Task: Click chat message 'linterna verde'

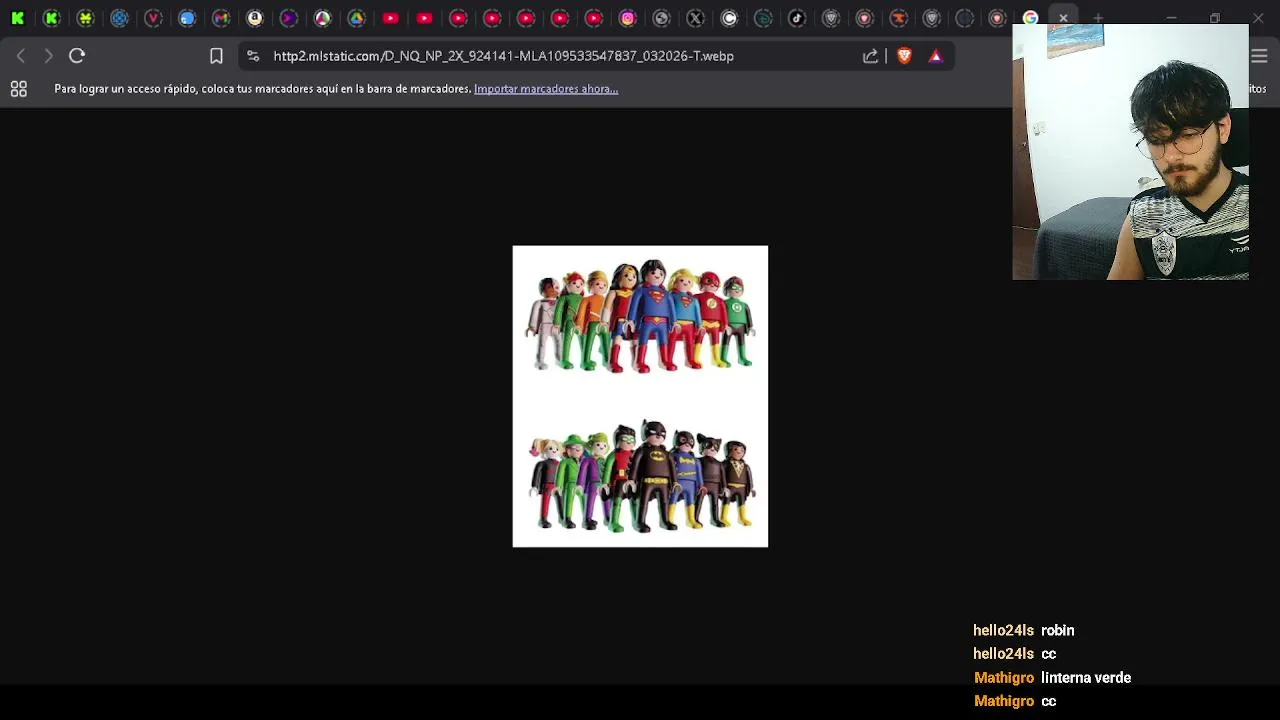Action: pyautogui.click(x=1085, y=678)
